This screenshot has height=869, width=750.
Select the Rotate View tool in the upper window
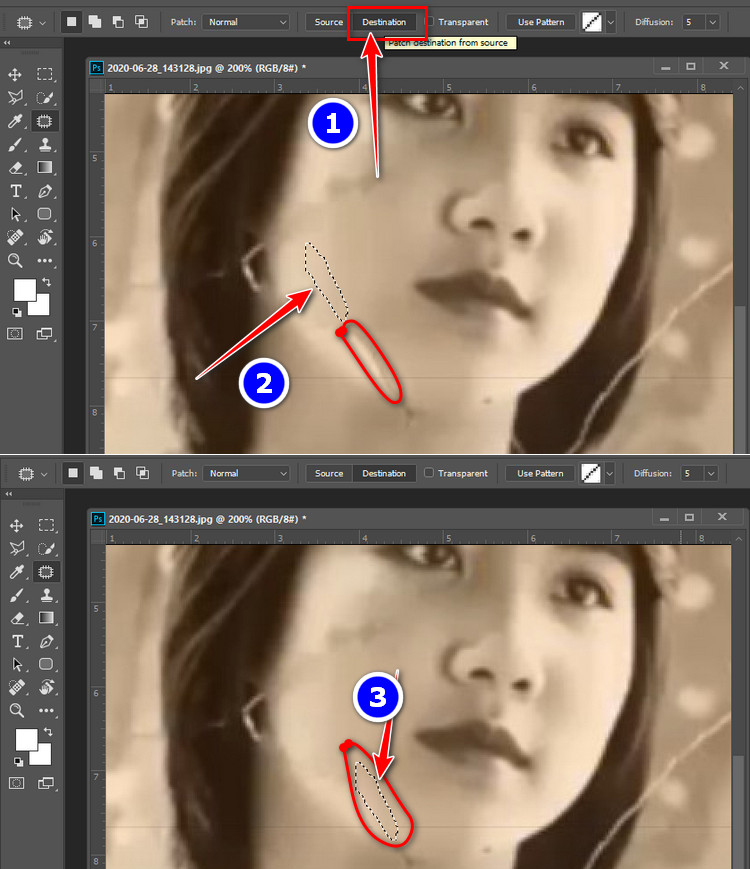(x=44, y=237)
